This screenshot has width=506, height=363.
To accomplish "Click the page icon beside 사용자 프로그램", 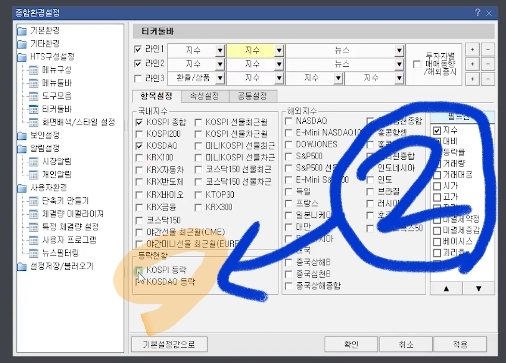I will coord(34,240).
